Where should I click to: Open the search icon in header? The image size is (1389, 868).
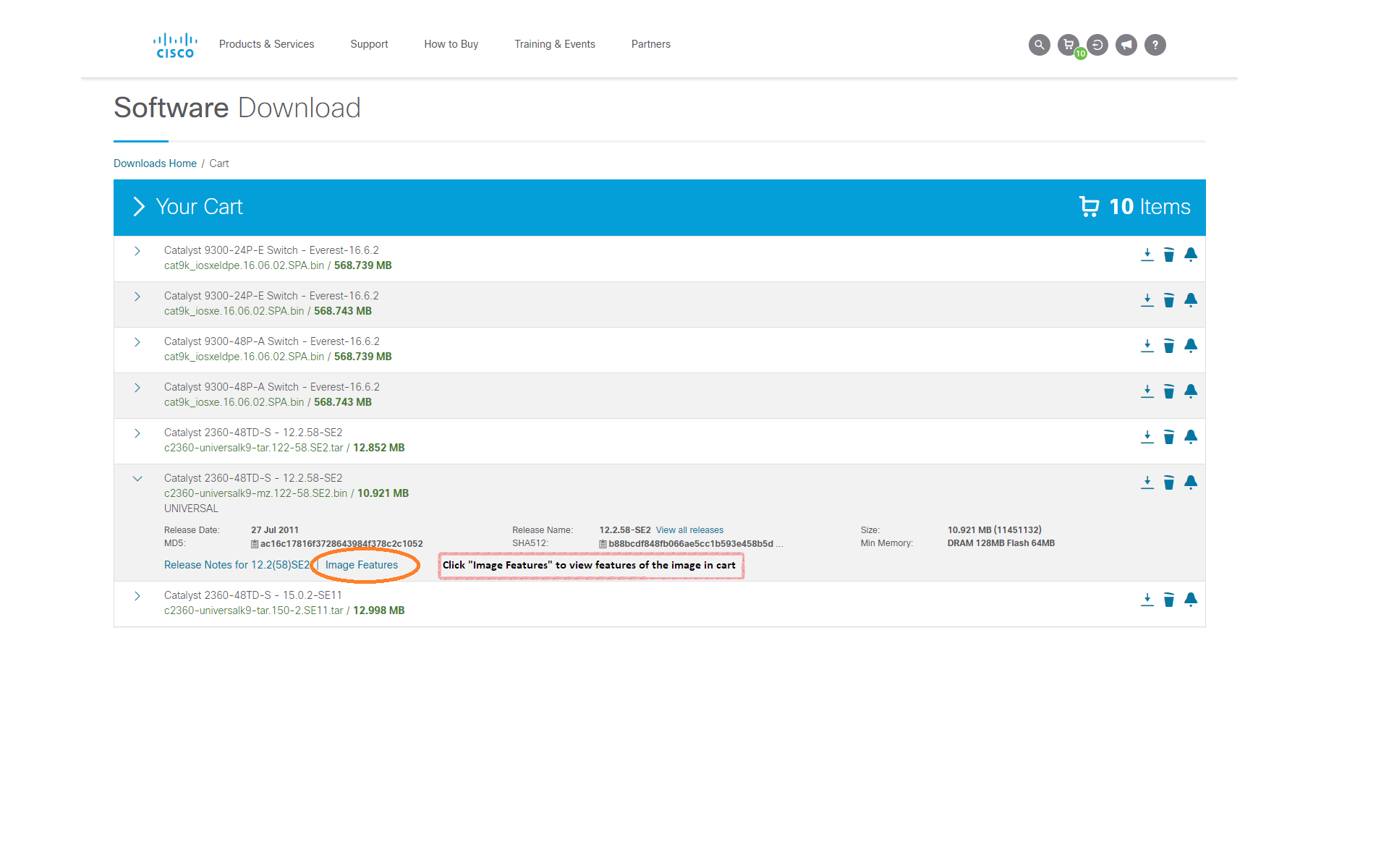coord(1039,45)
